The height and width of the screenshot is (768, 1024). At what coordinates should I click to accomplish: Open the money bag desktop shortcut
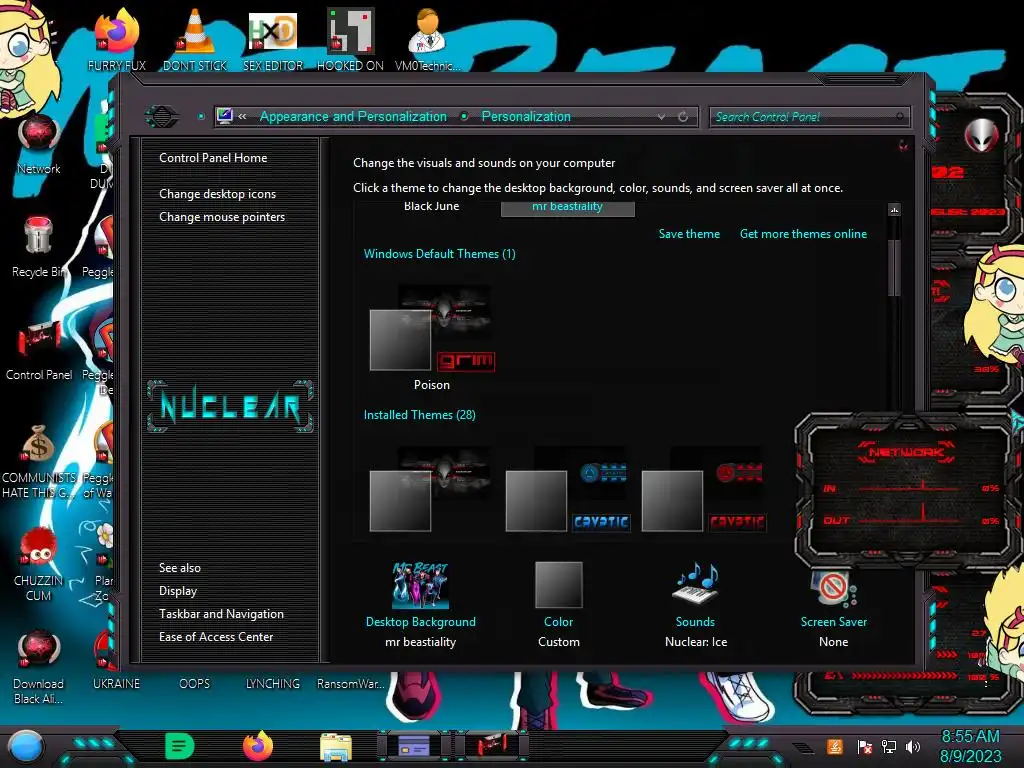[x=39, y=444]
